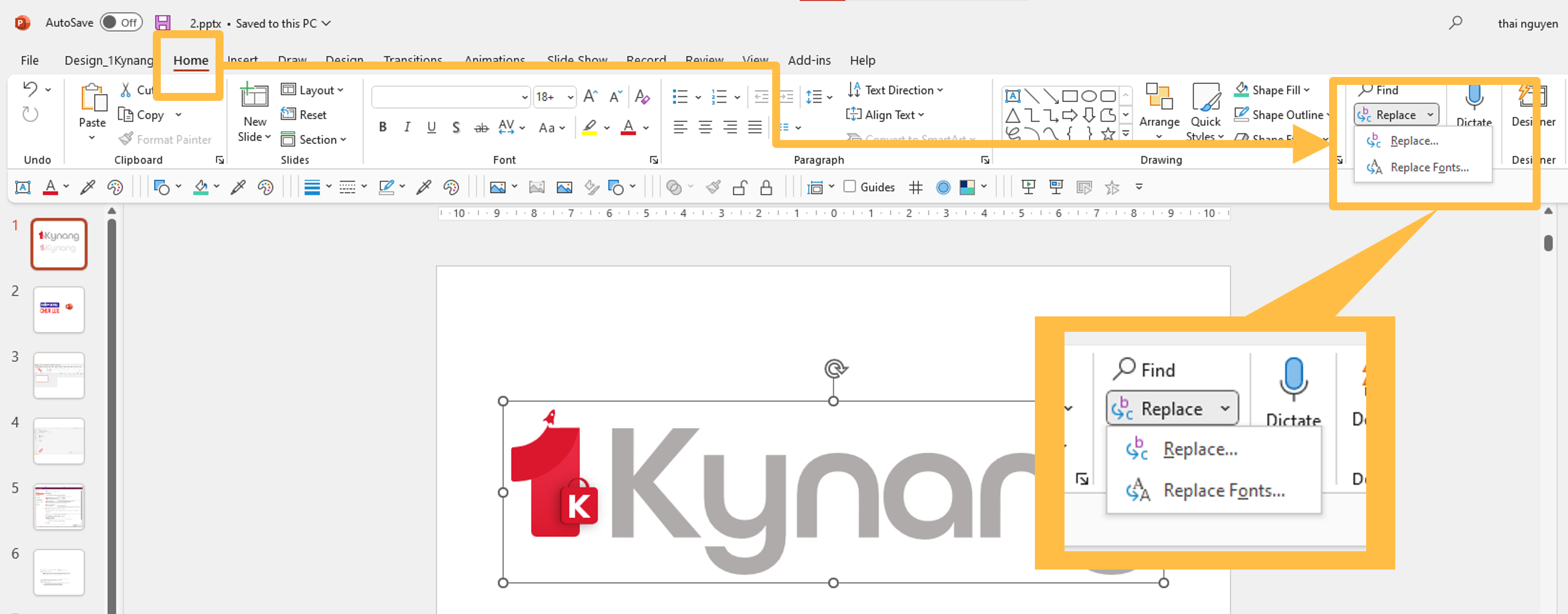Open the Paragraph group dialog launcher
Viewport: 1568px width, 614px height.
(985, 160)
